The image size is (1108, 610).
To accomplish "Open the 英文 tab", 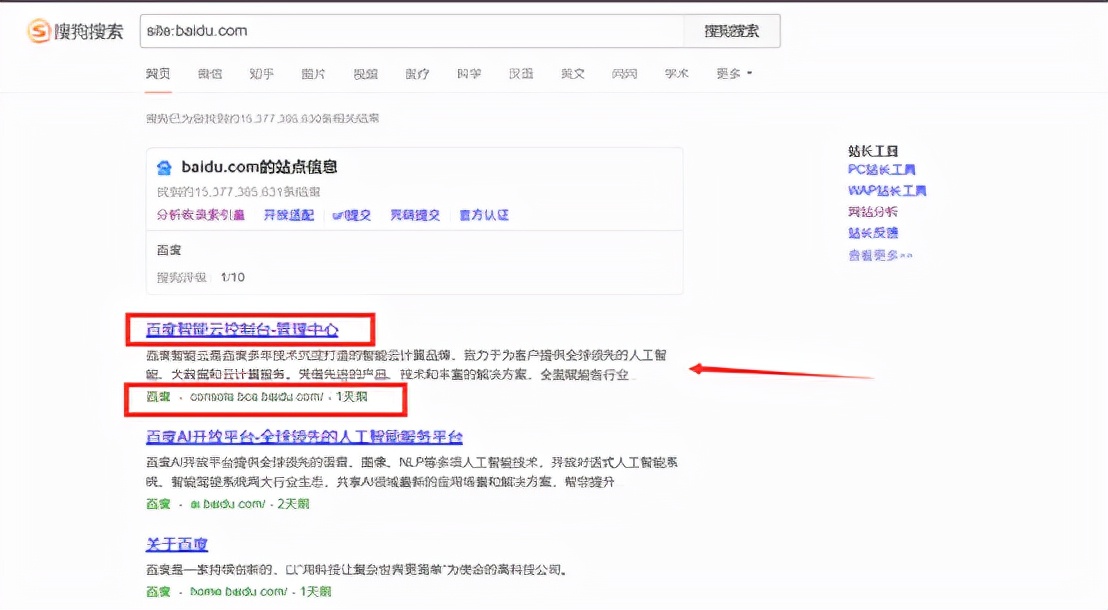I will tap(572, 74).
